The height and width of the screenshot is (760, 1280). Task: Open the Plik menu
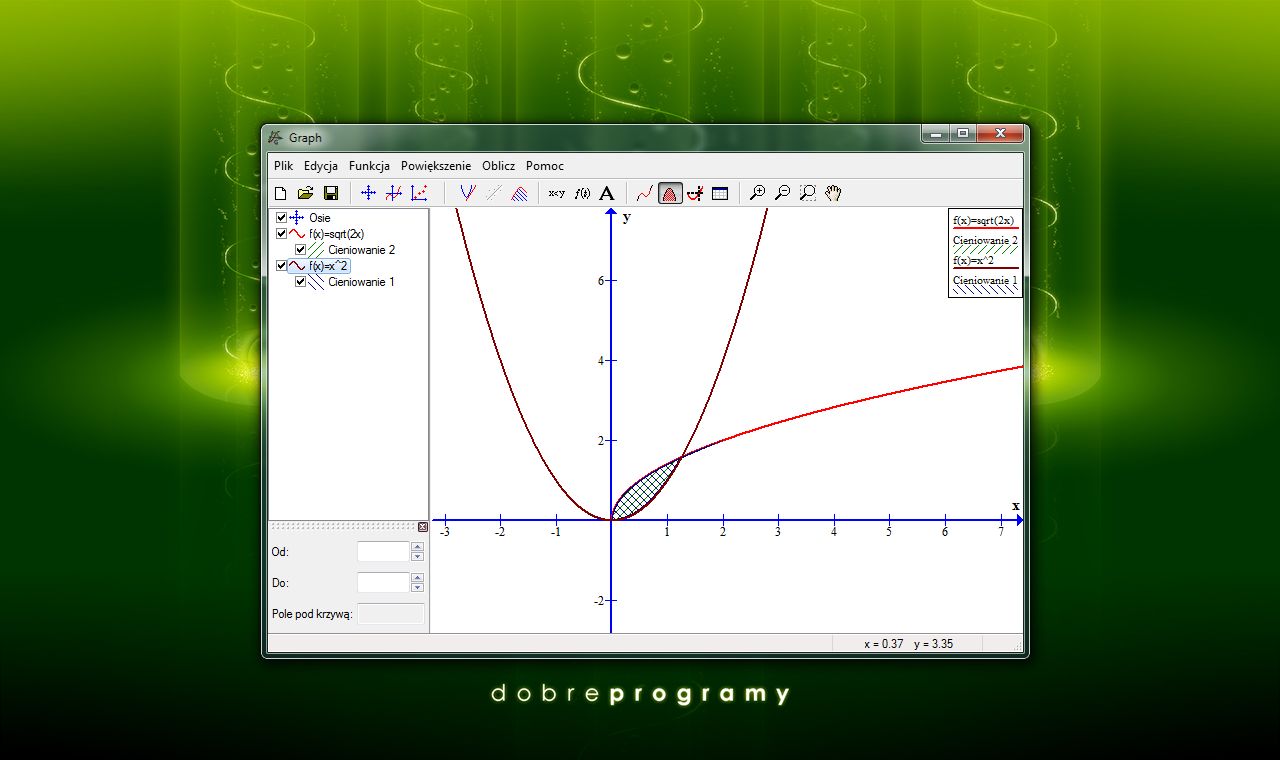(x=283, y=166)
